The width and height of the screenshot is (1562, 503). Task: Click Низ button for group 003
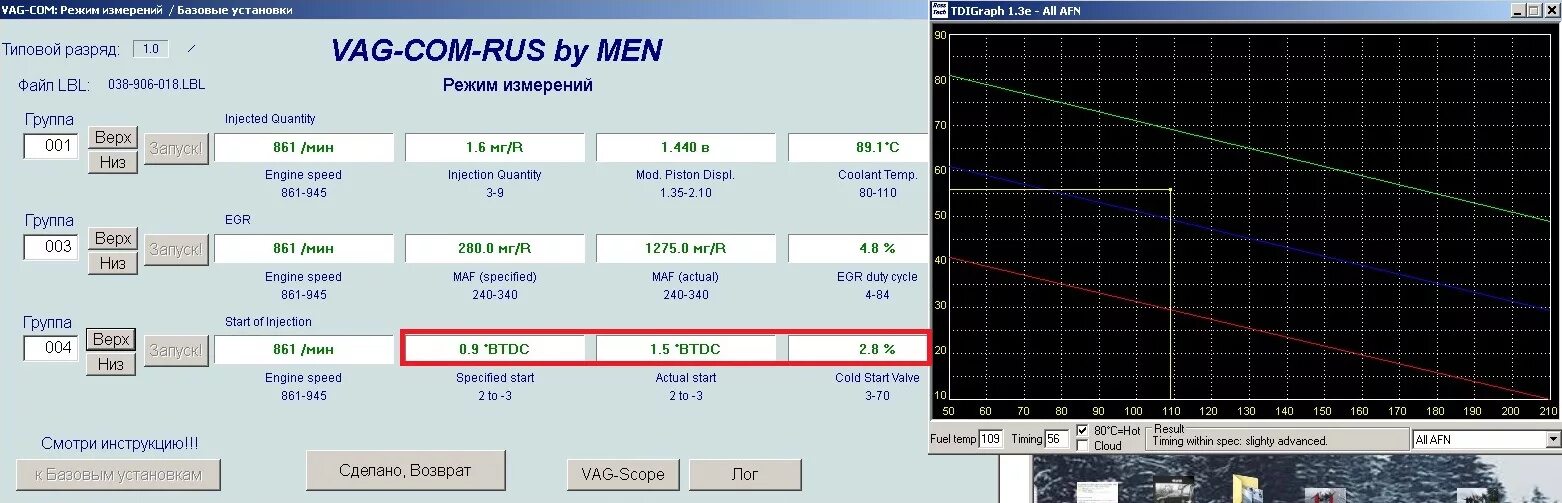[x=113, y=263]
